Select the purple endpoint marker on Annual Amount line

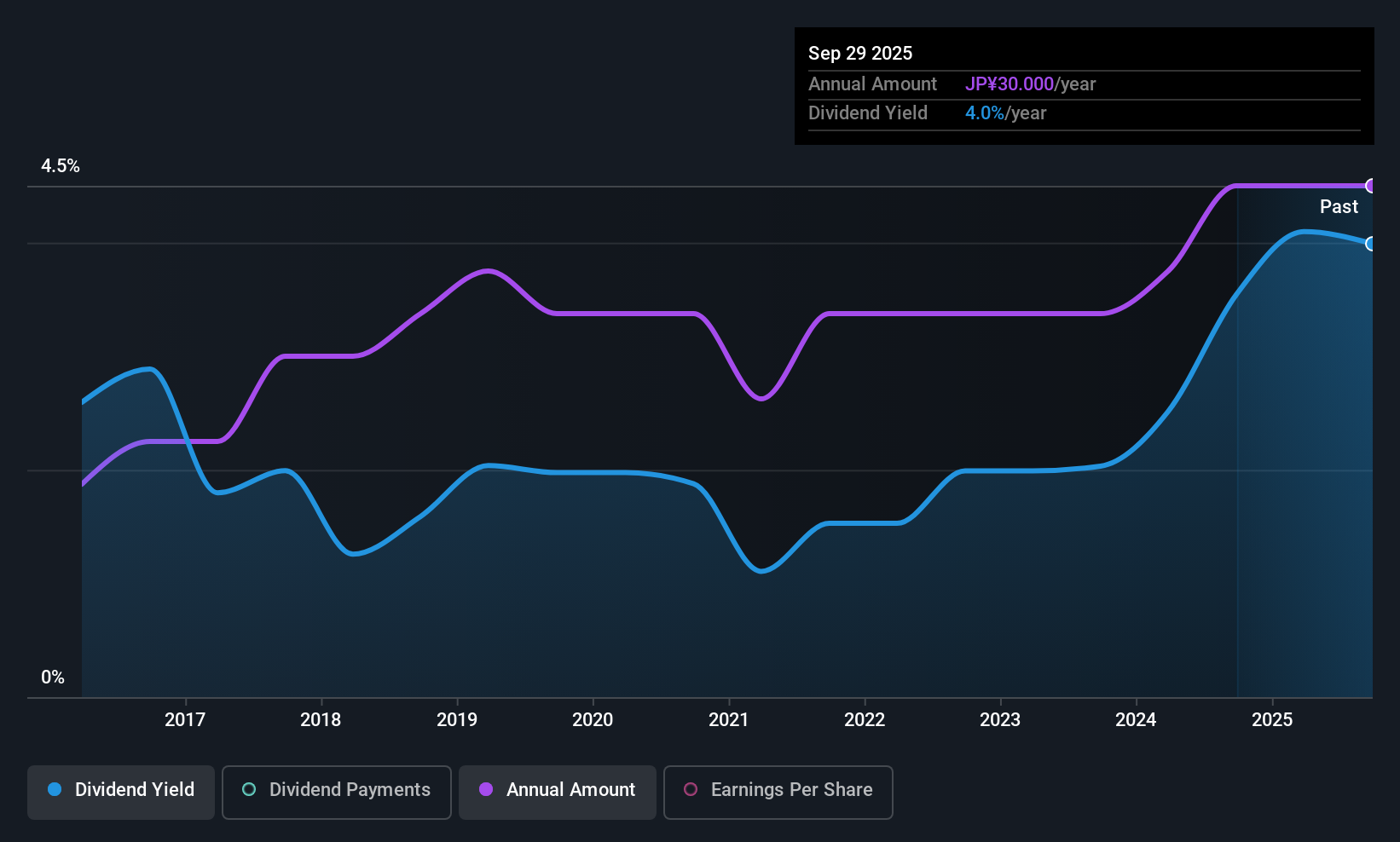pos(1371,186)
